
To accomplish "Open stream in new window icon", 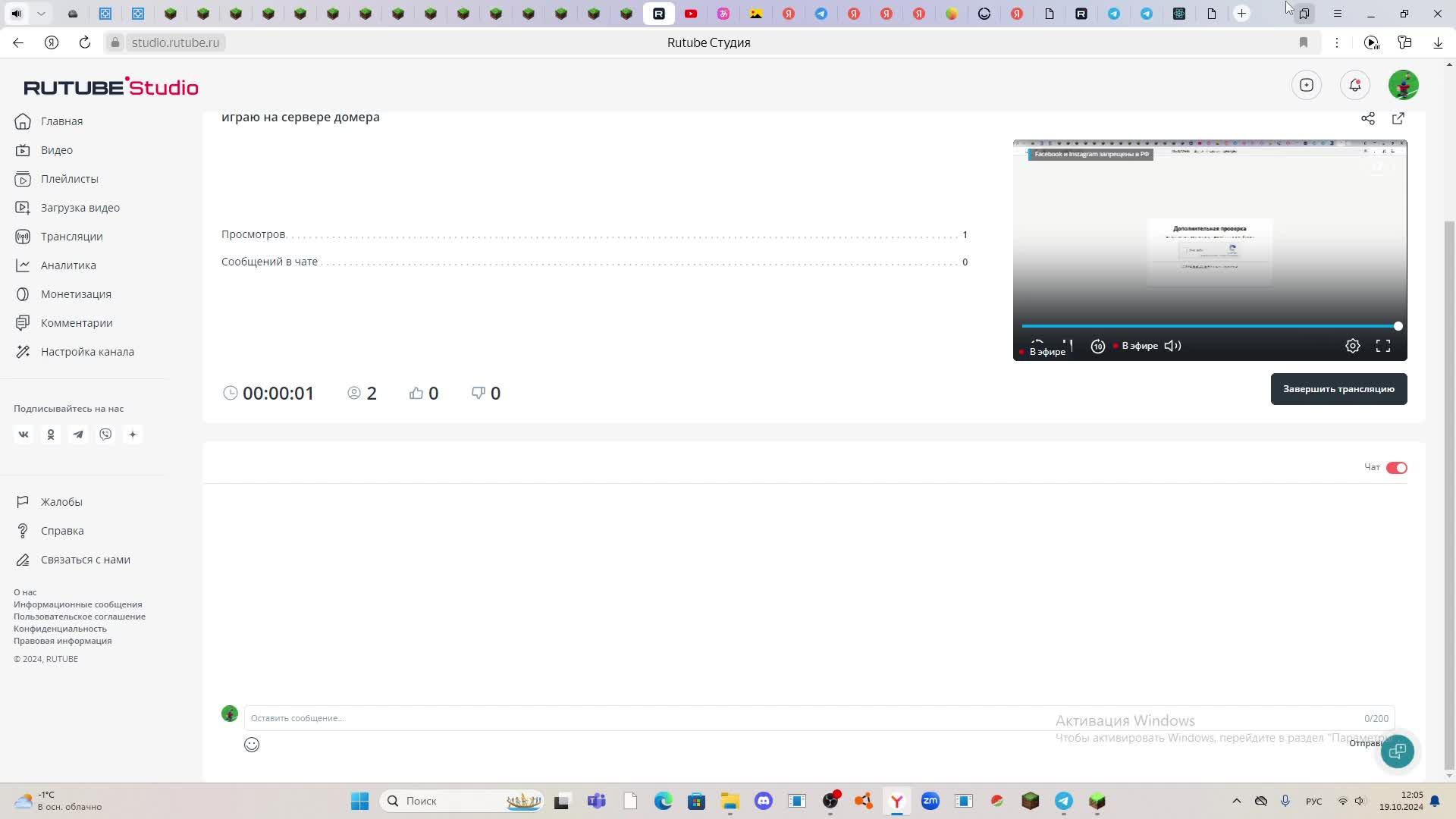I will tap(1398, 118).
